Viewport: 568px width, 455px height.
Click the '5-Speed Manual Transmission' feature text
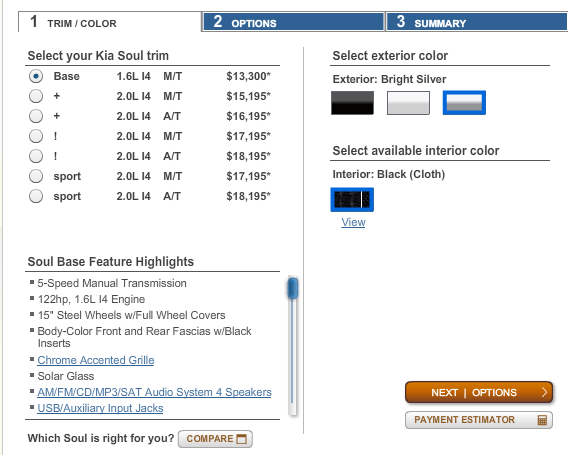coord(112,283)
